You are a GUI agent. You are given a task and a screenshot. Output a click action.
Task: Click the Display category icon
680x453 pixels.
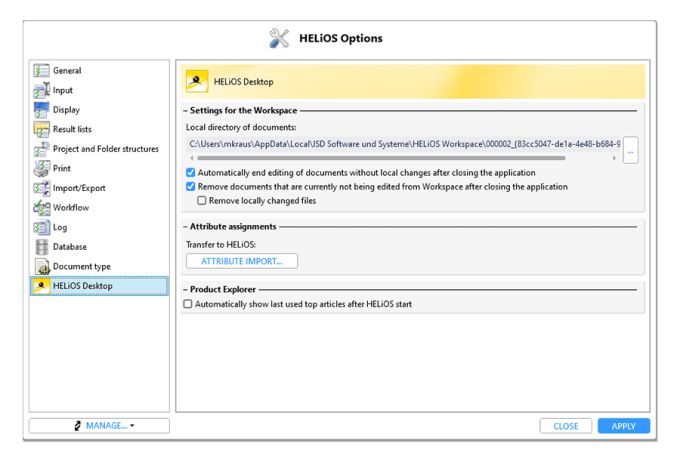(41, 110)
